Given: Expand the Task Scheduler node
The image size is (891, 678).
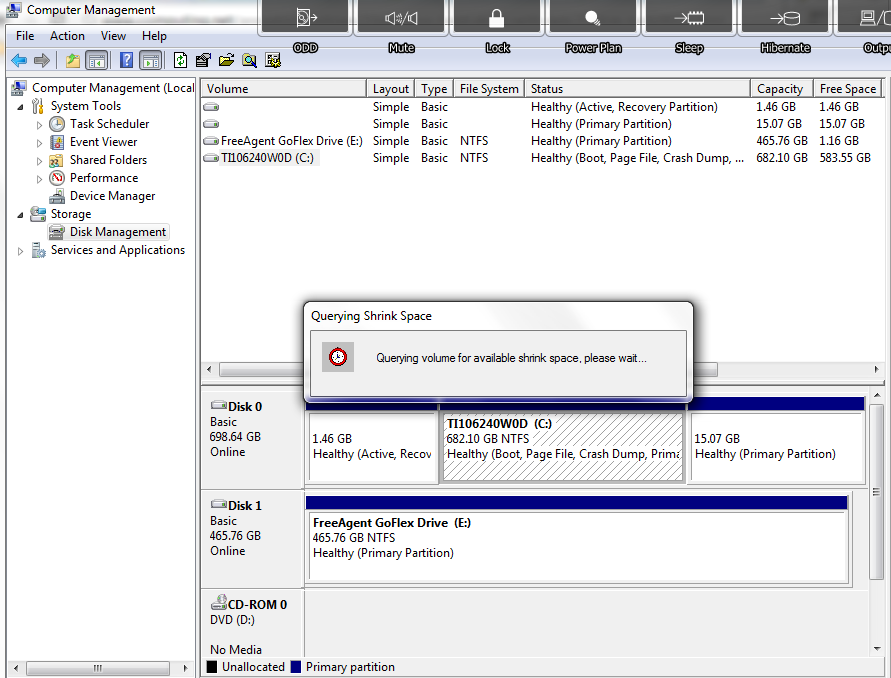Looking at the screenshot, I should point(39,124).
